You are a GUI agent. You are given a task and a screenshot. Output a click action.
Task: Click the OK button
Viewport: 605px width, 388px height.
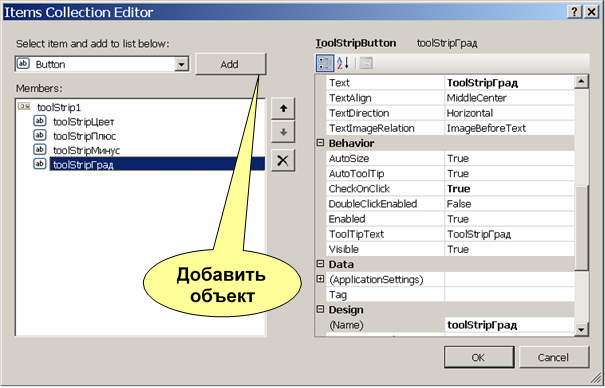(478, 357)
